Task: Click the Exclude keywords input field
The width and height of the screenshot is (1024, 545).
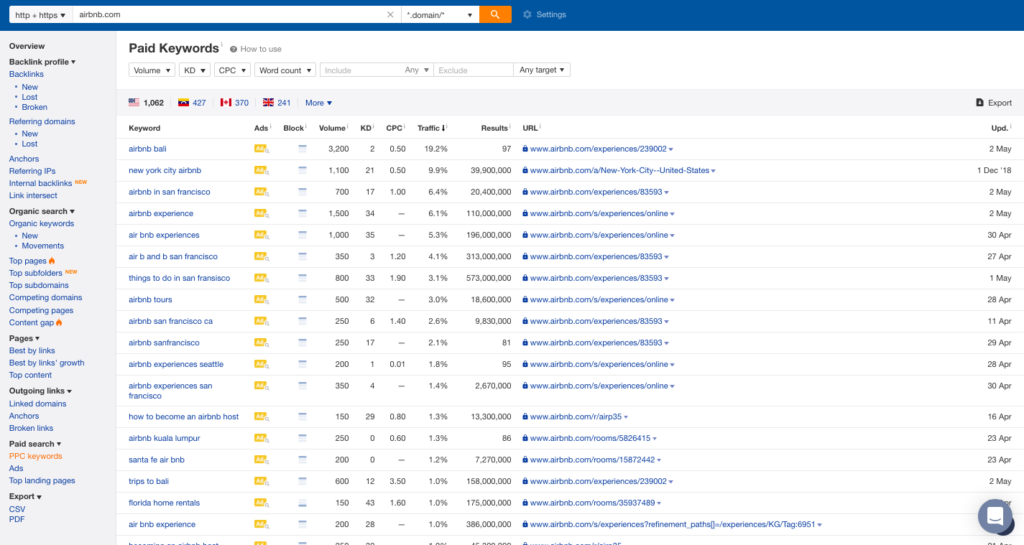Action: (473, 70)
